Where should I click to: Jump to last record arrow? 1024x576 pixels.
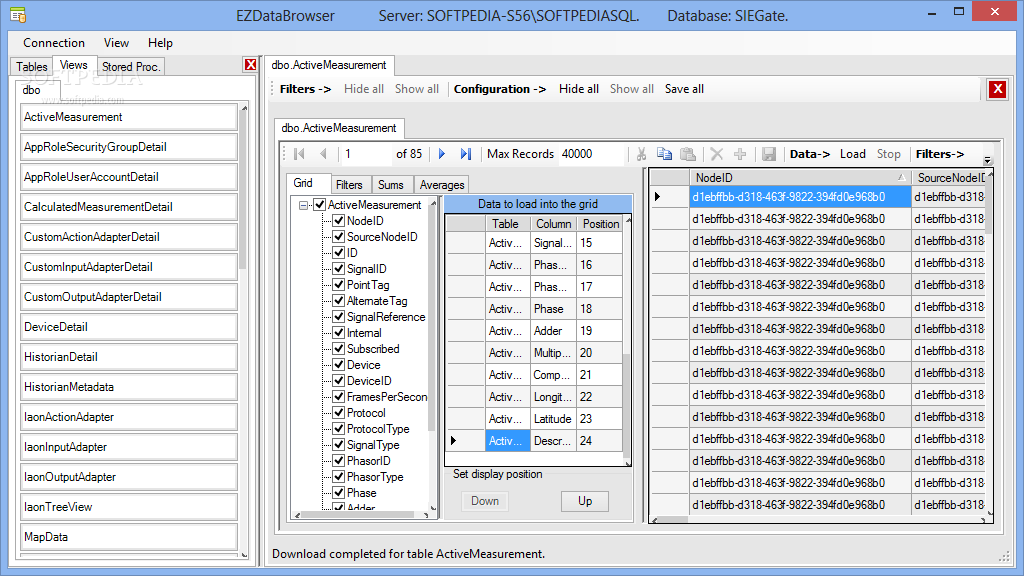(x=466, y=154)
